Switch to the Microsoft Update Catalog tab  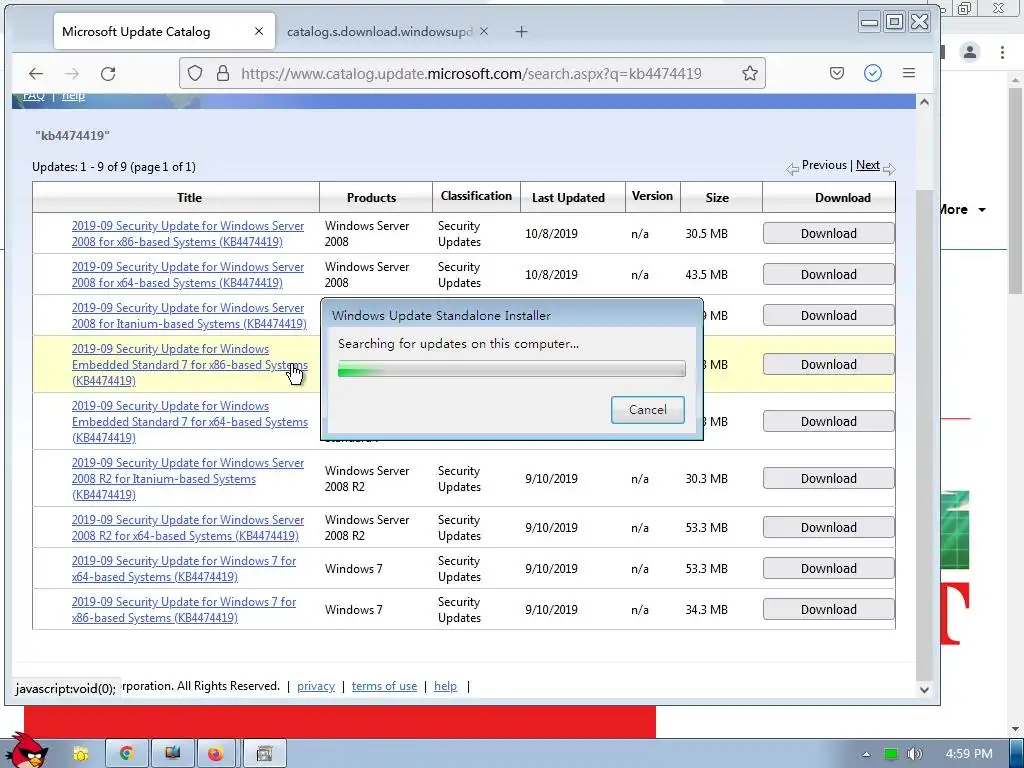pos(164,31)
